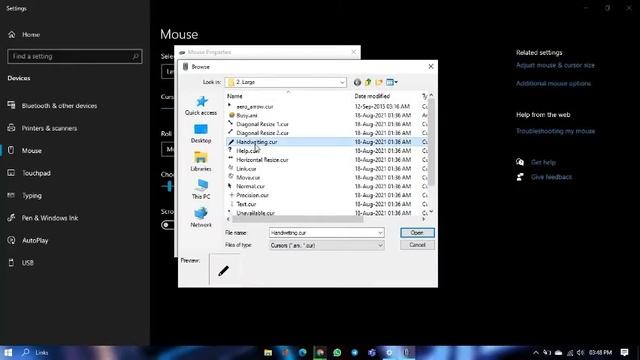Click the Cancel button
Viewport: 640px width, 360px height.
click(x=417, y=245)
